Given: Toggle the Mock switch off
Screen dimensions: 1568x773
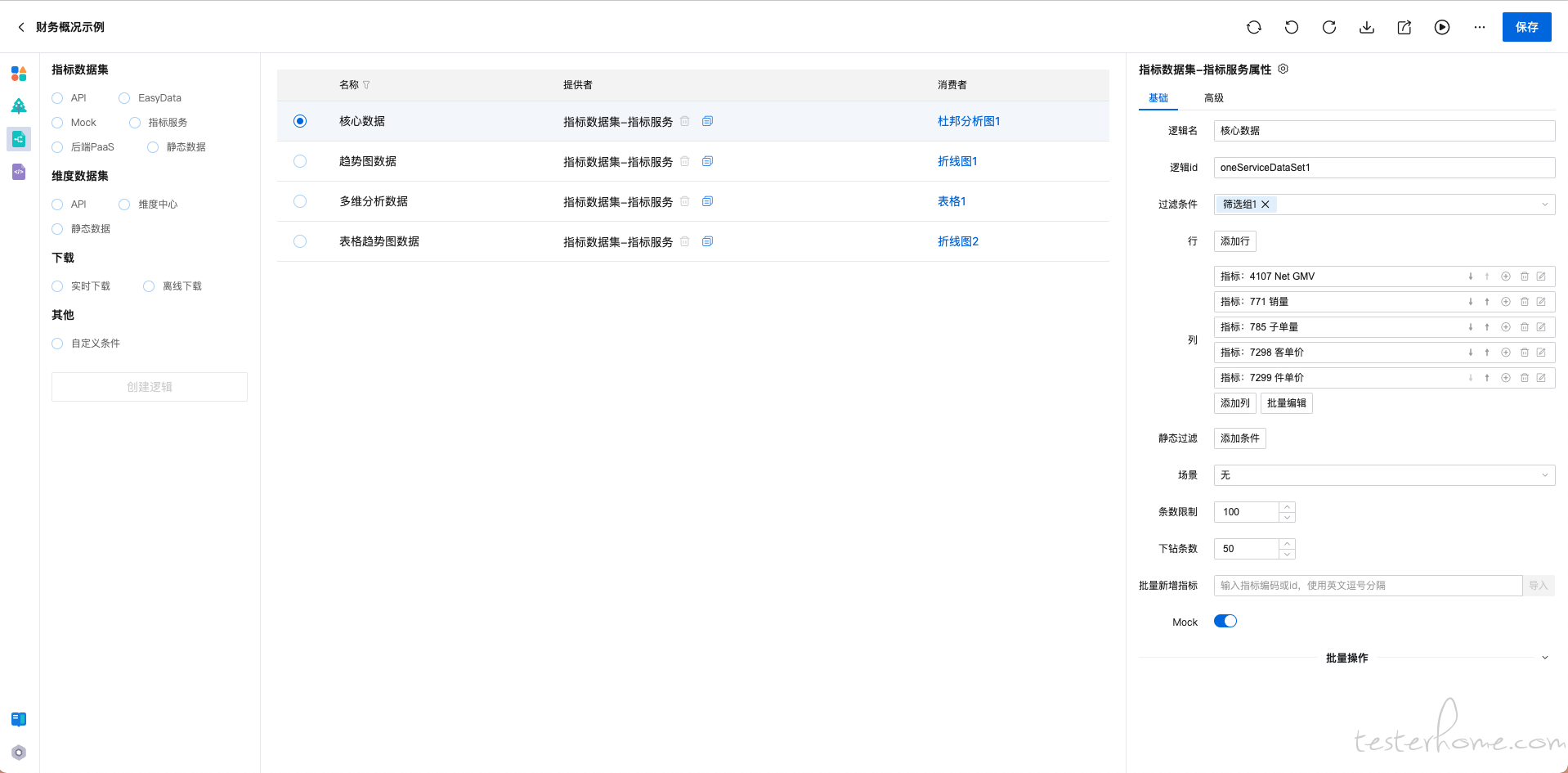Looking at the screenshot, I should tap(1225, 622).
